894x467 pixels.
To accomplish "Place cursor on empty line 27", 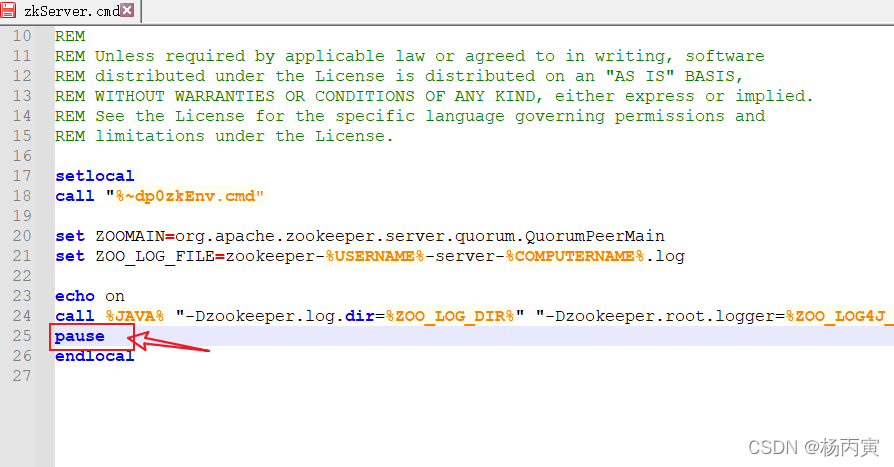I will tap(473, 376).
